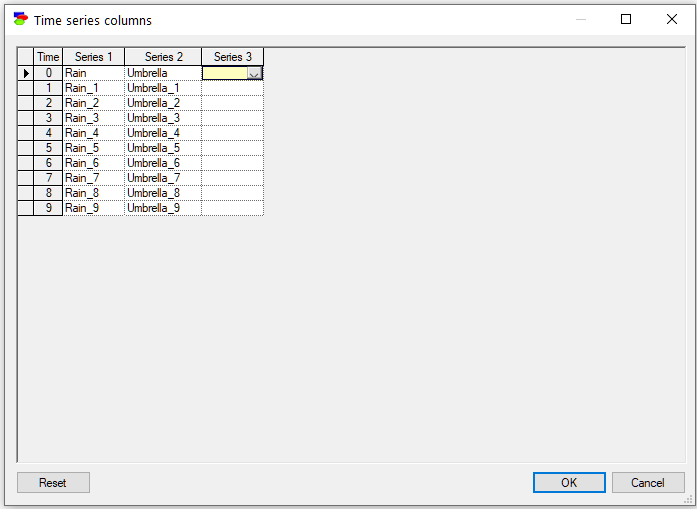Click the Cancel button
Screen dimensions: 697x509
tap(648, 483)
